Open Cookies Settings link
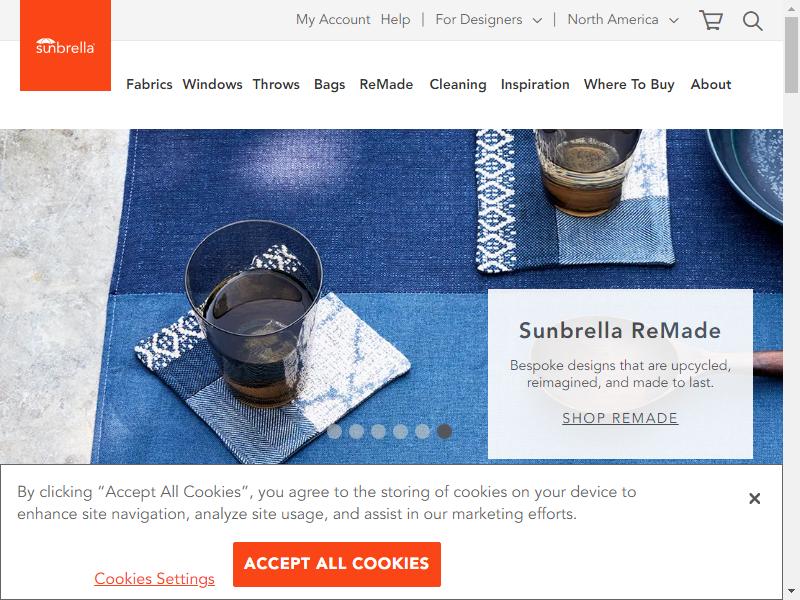 point(154,579)
